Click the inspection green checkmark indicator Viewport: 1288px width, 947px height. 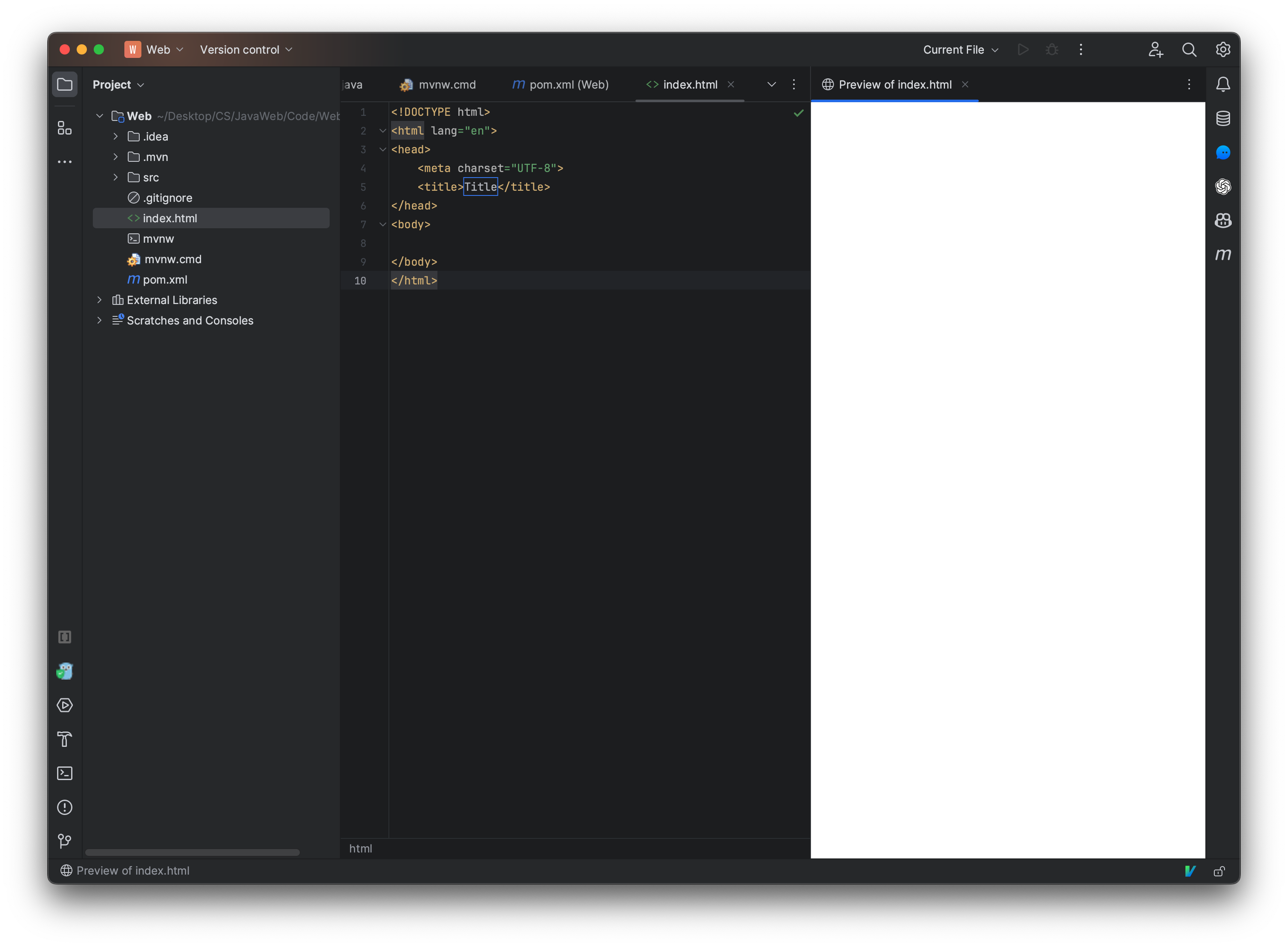pyautogui.click(x=798, y=113)
